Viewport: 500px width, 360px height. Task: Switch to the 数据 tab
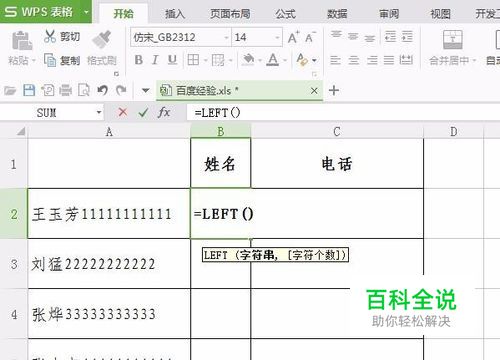tap(337, 14)
